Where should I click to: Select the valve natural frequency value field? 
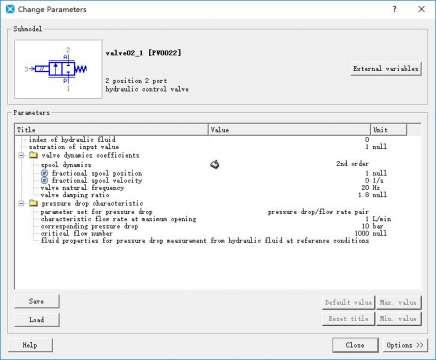[289, 188]
